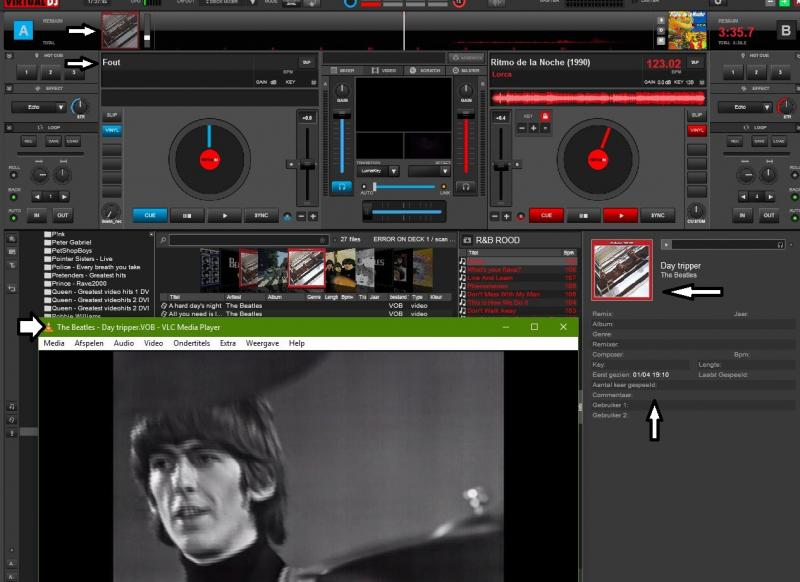Click the prelisten play icon in info panel
800x582 pixels.
pos(666,245)
